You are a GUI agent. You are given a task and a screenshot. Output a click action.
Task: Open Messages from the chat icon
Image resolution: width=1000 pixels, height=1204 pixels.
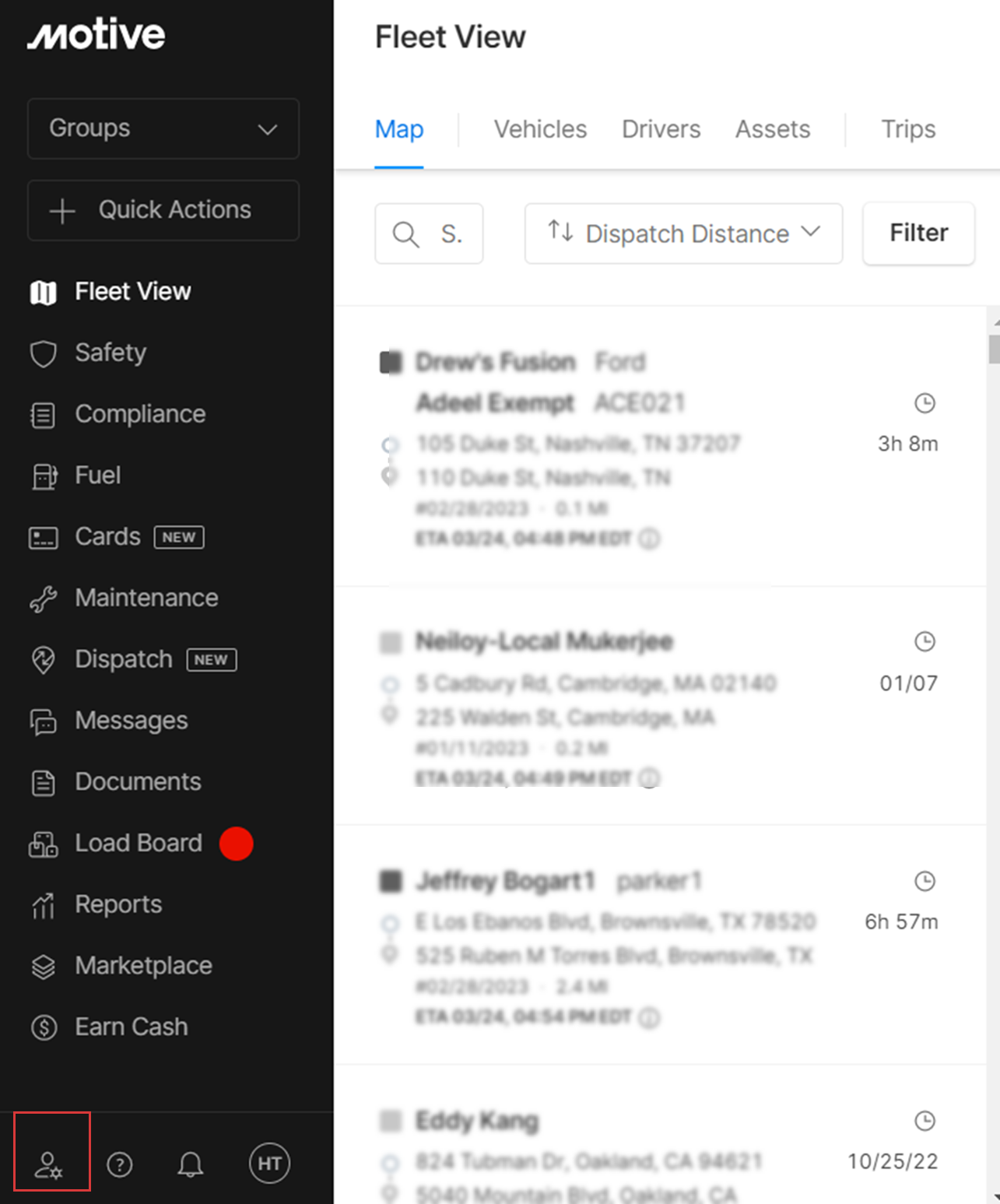tap(44, 721)
